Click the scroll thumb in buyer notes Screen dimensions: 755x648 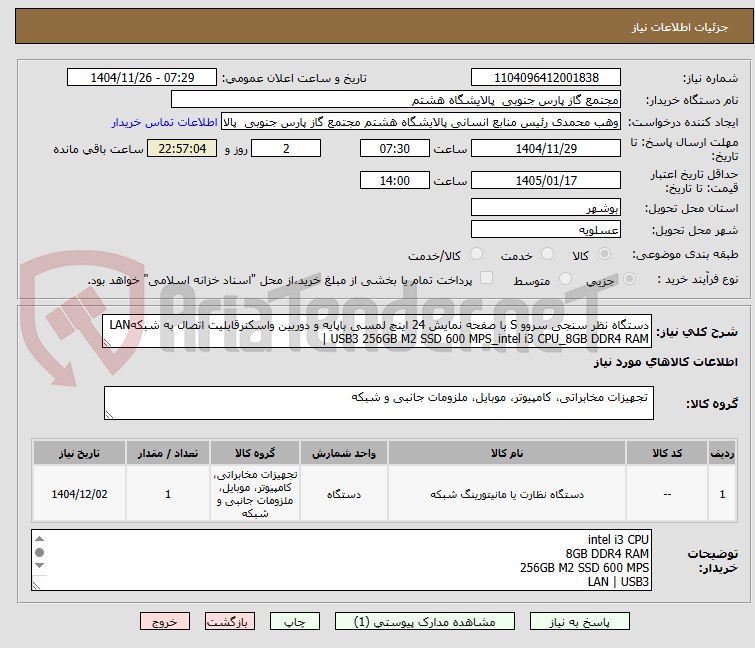click(x=39, y=552)
